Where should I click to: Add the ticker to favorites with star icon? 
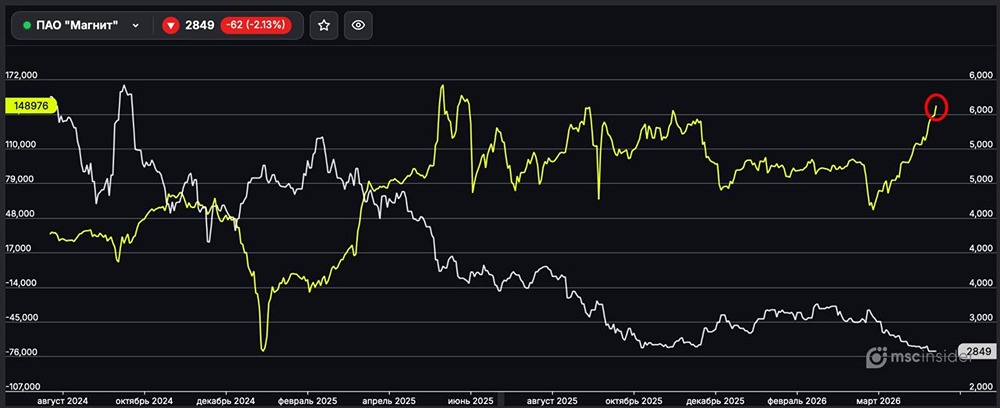click(324, 26)
